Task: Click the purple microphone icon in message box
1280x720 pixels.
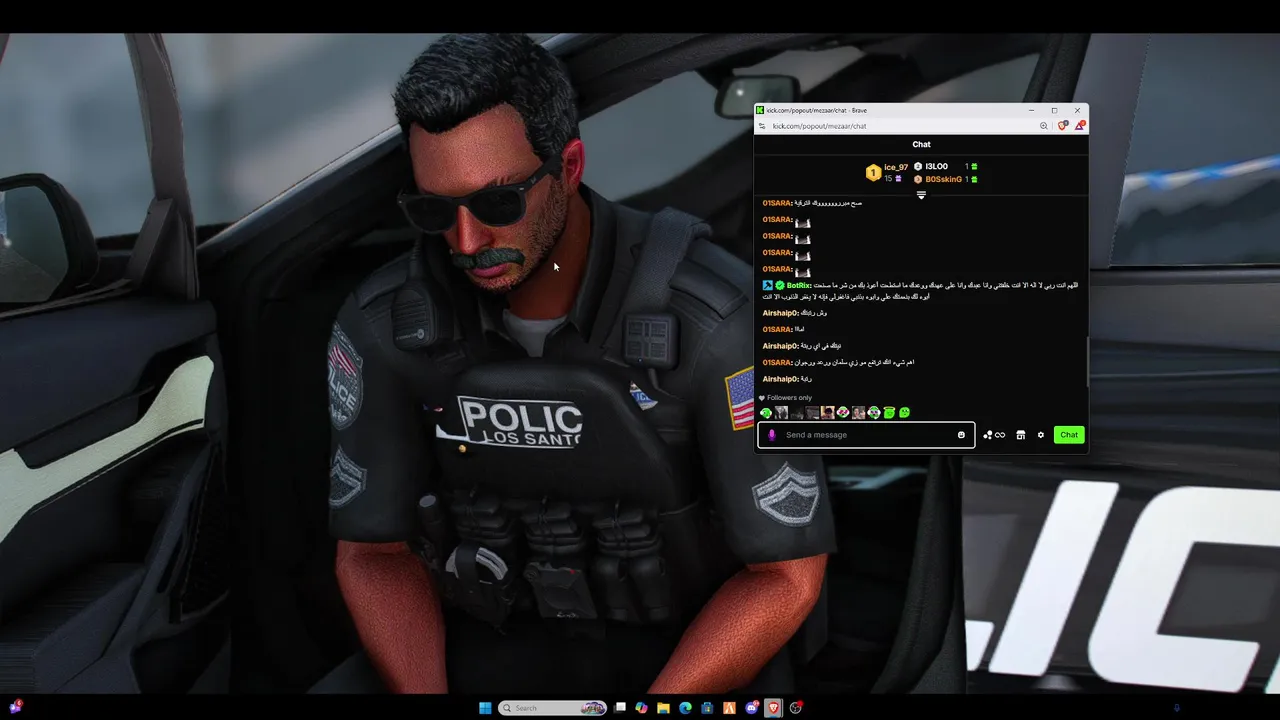Action: [x=771, y=435]
